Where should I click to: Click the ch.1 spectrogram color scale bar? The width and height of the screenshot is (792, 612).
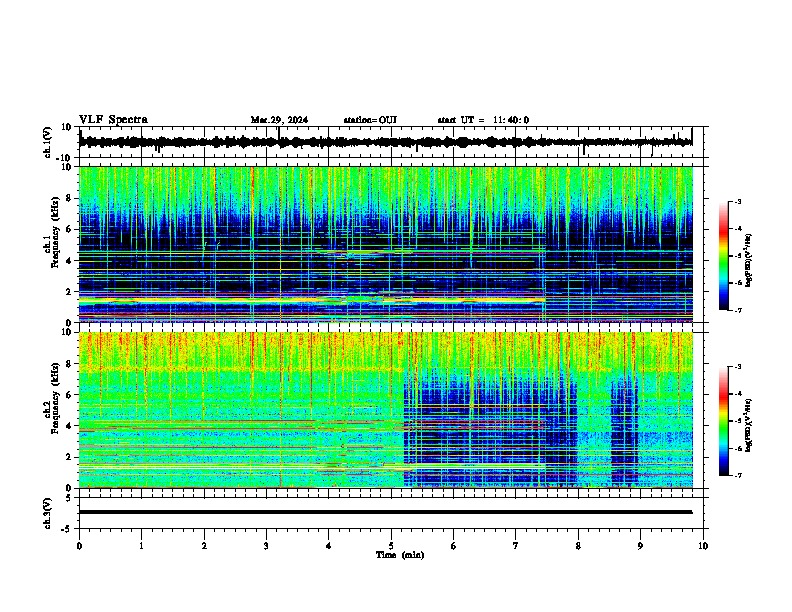click(723, 256)
